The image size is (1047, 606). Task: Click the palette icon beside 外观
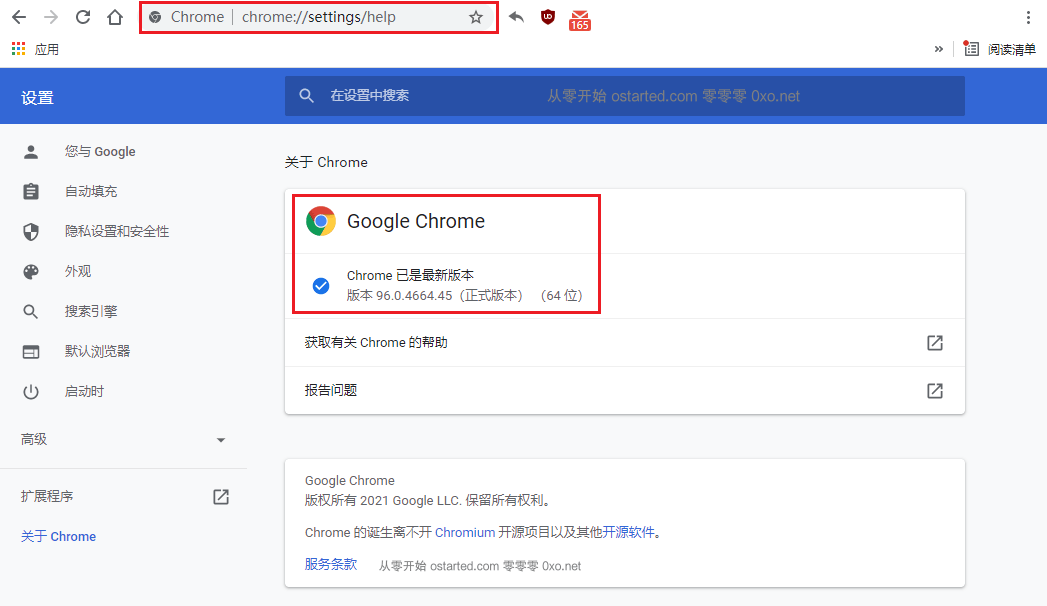31,272
